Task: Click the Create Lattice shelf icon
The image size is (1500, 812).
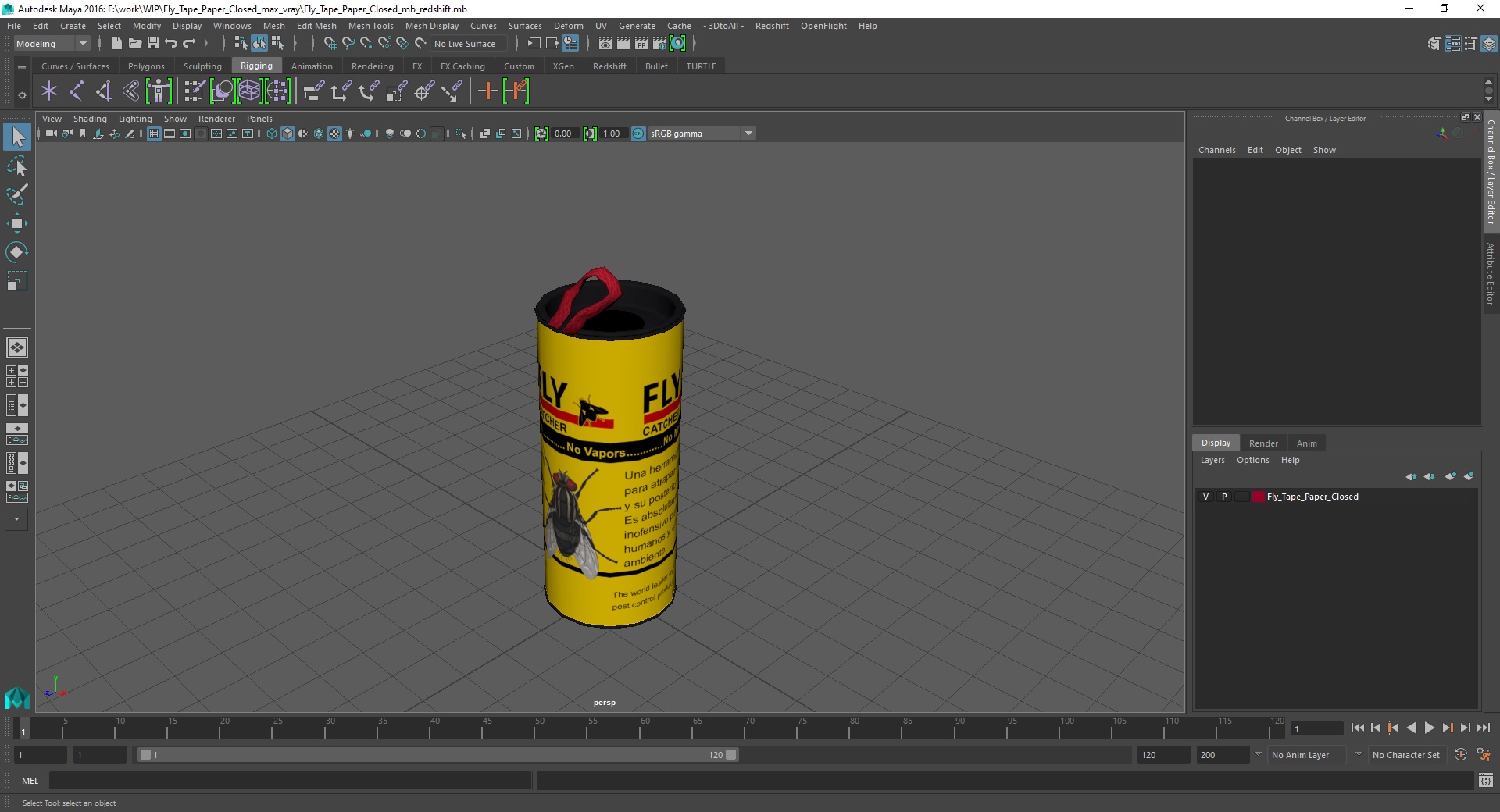Action: pos(249,91)
